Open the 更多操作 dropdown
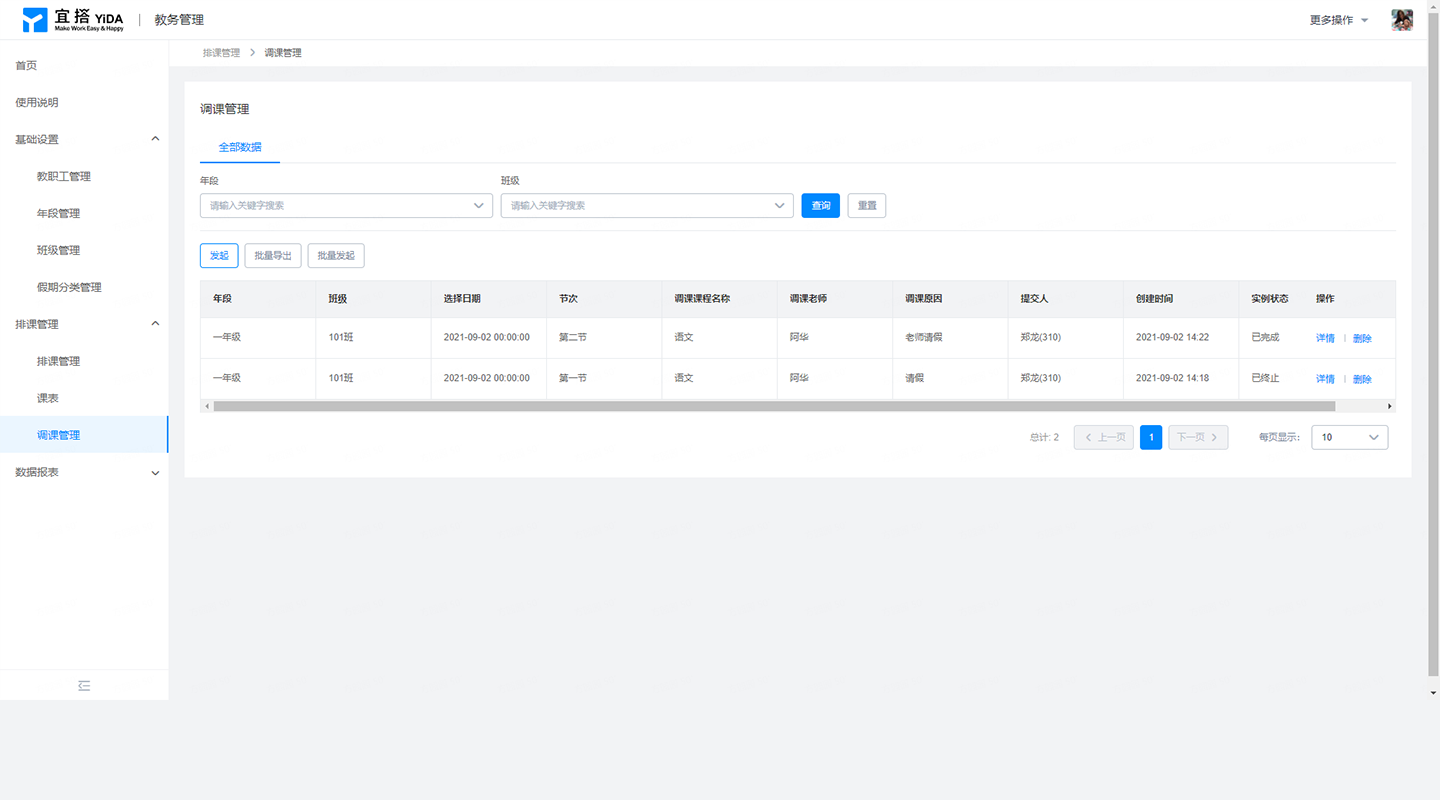1440x800 pixels. (1339, 20)
